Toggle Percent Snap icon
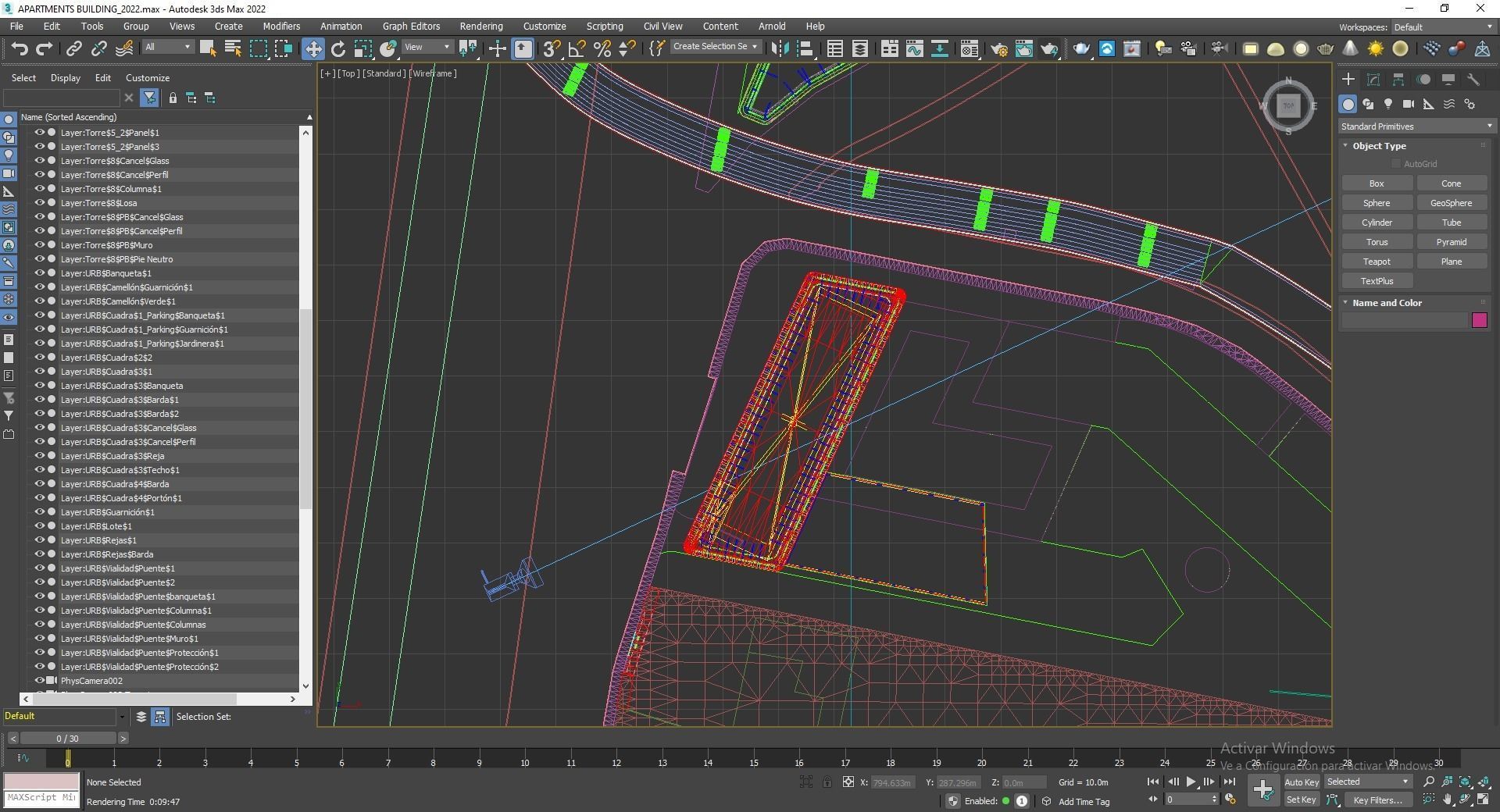This screenshot has height=812, width=1500. click(x=602, y=48)
